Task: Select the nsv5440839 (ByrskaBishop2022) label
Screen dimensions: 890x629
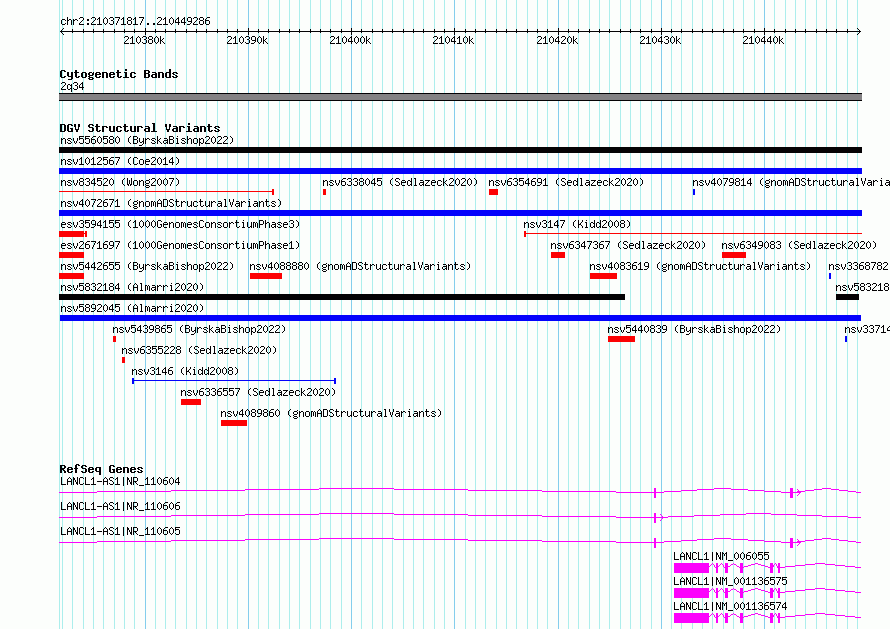Action: [x=694, y=329]
